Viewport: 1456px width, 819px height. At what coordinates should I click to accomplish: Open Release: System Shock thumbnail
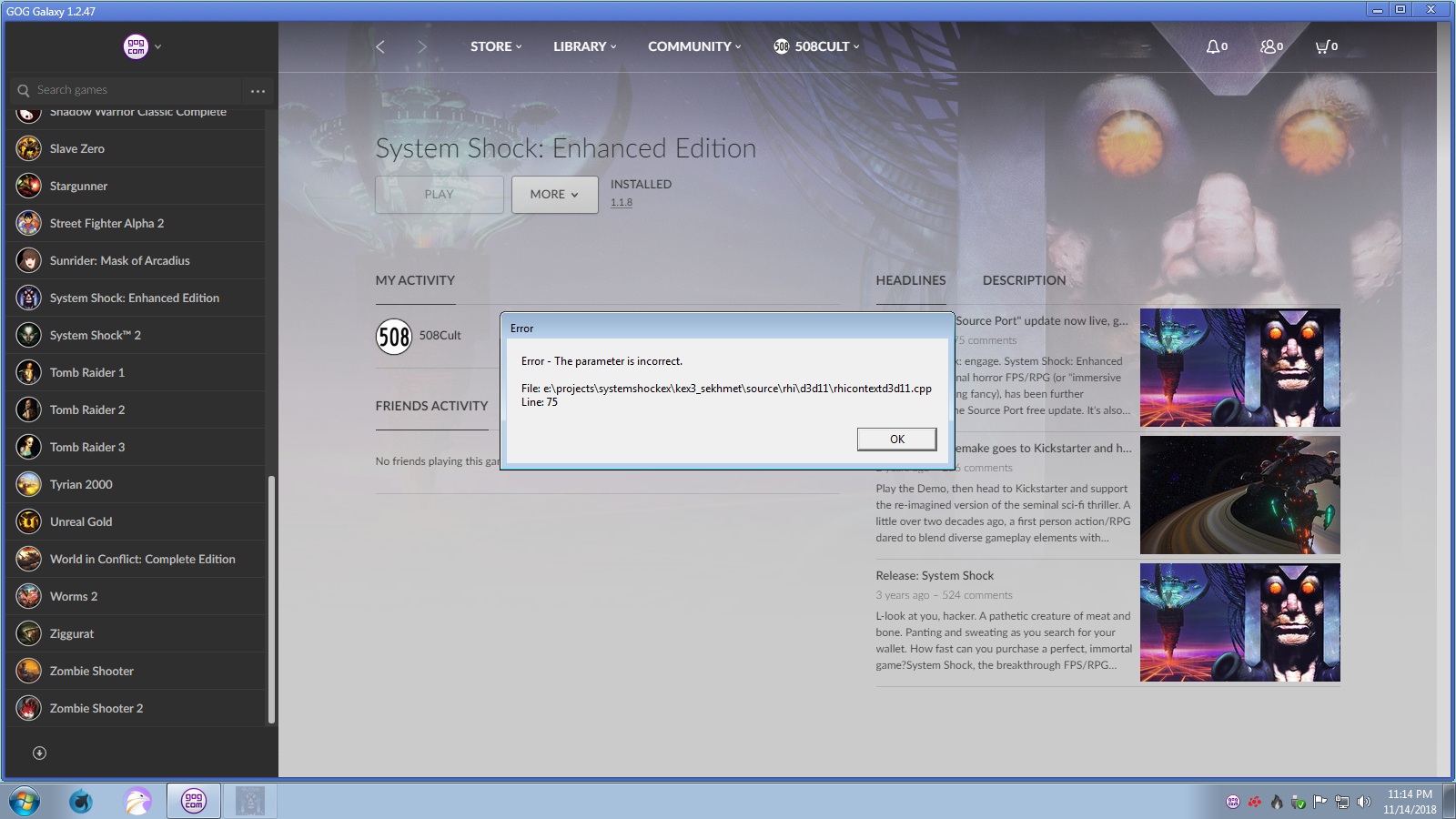tap(1239, 622)
